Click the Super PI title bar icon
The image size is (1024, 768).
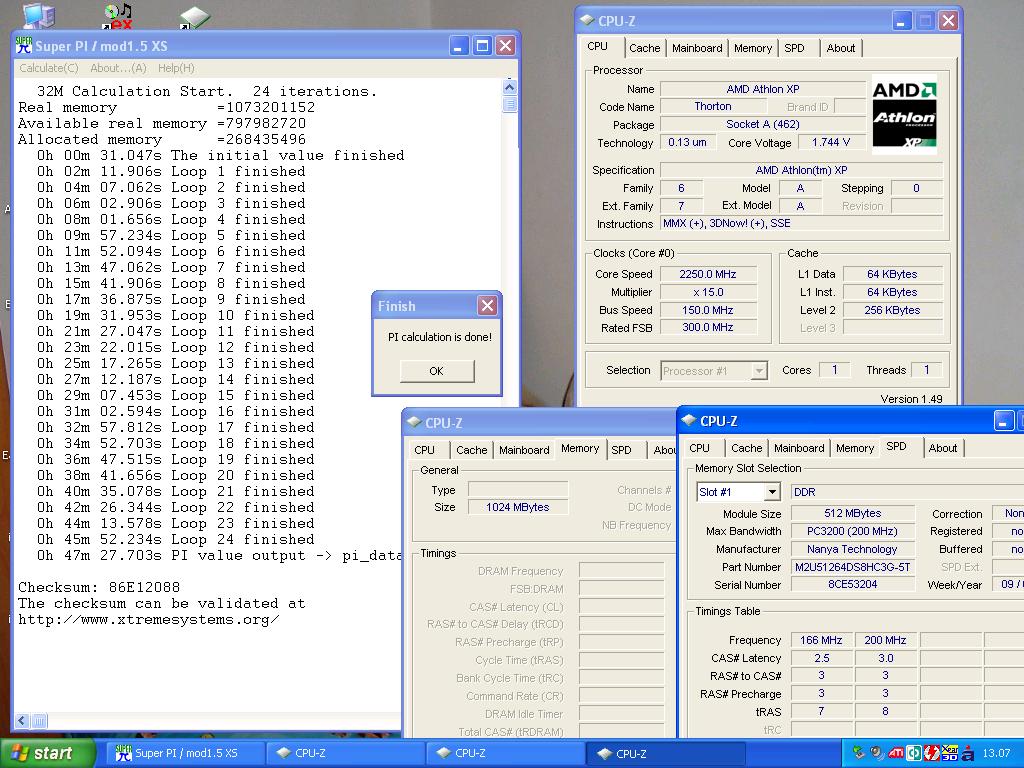(24, 46)
